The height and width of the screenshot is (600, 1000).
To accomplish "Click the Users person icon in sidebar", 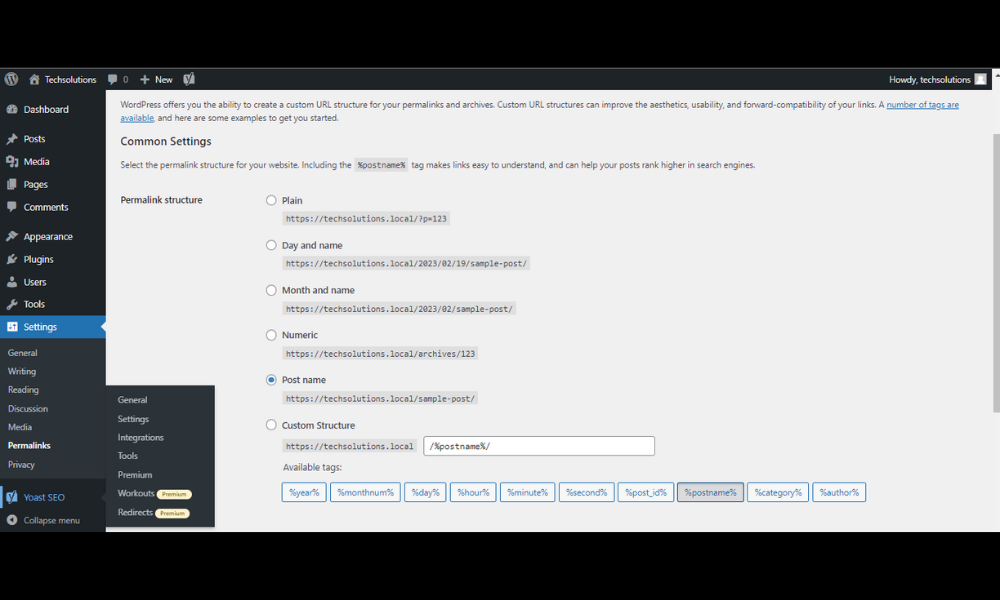I will tap(12, 282).
